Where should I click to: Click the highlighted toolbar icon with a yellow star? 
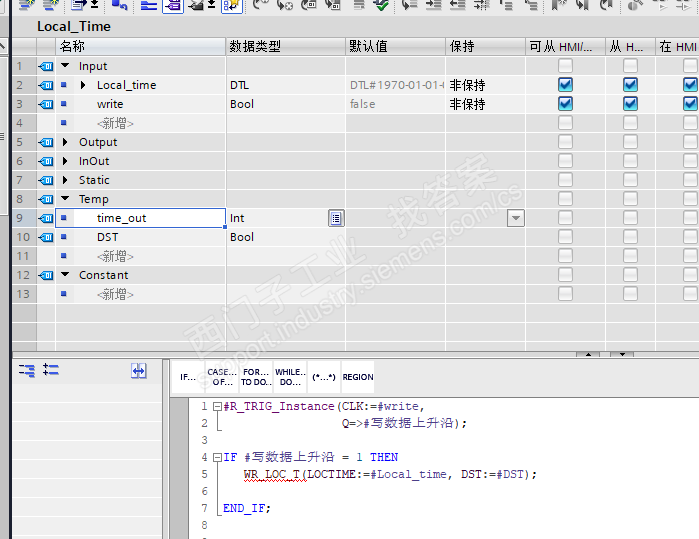pos(232,6)
